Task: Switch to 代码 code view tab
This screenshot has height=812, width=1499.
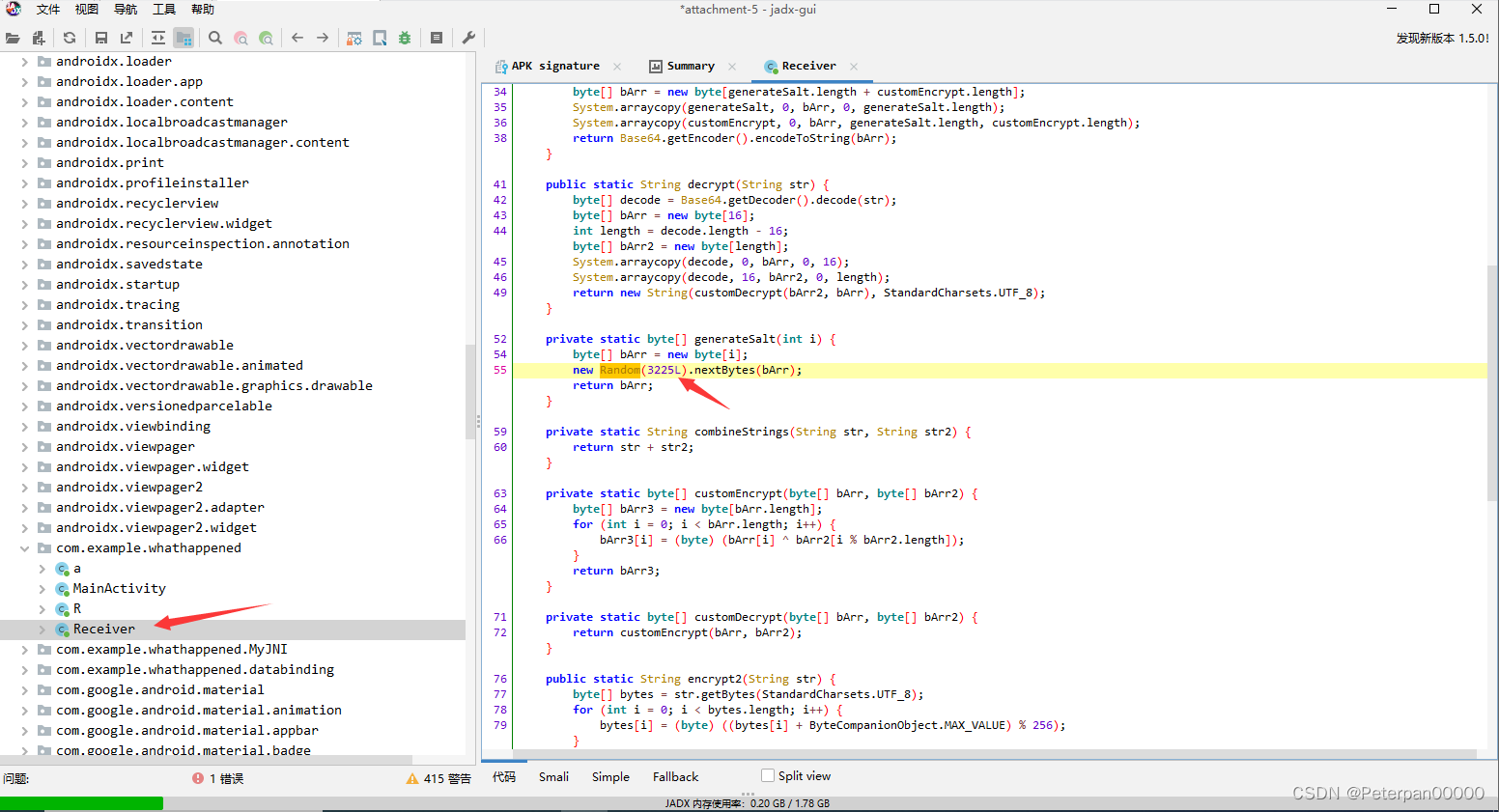Action: pos(504,776)
